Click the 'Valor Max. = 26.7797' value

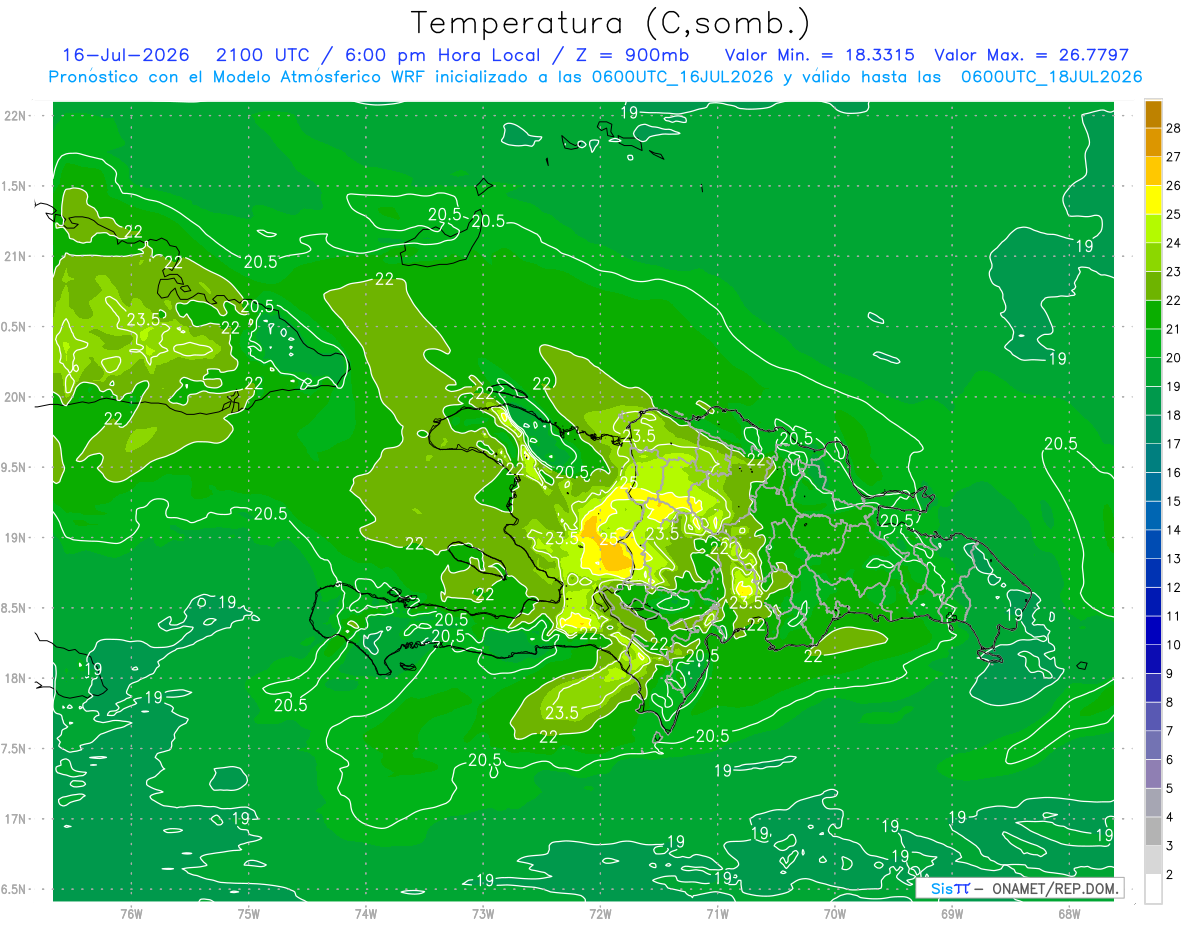pyautogui.click(x=1032, y=55)
